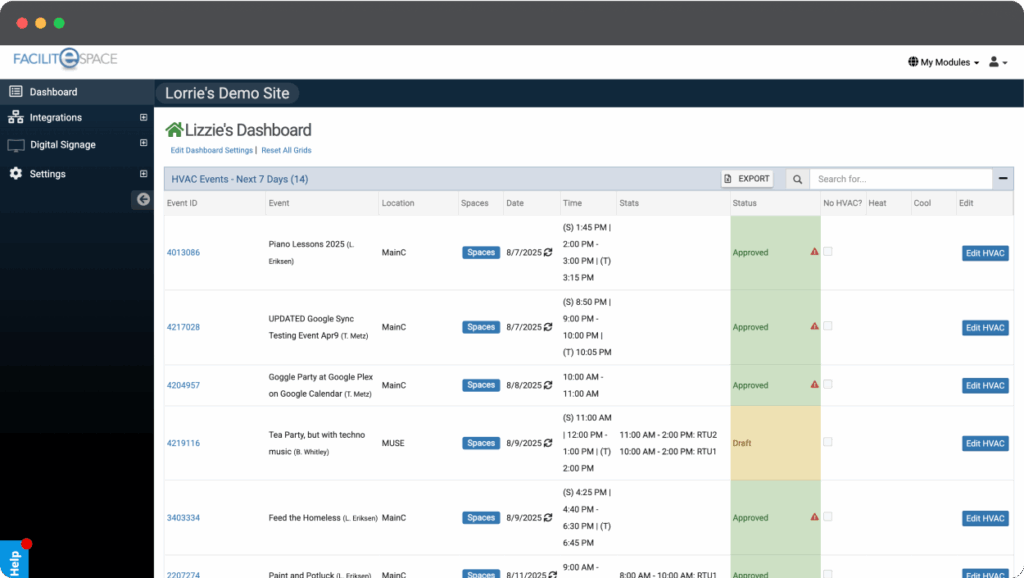The height and width of the screenshot is (578, 1024).
Task: Click into the Search for field
Action: pos(898,179)
